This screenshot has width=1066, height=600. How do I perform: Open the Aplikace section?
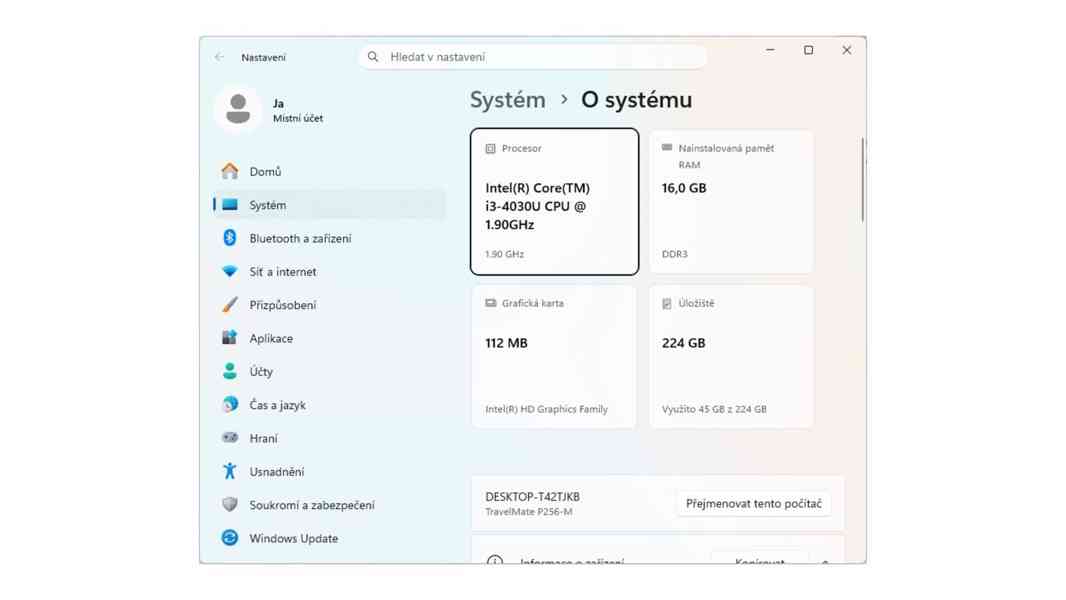(329, 338)
